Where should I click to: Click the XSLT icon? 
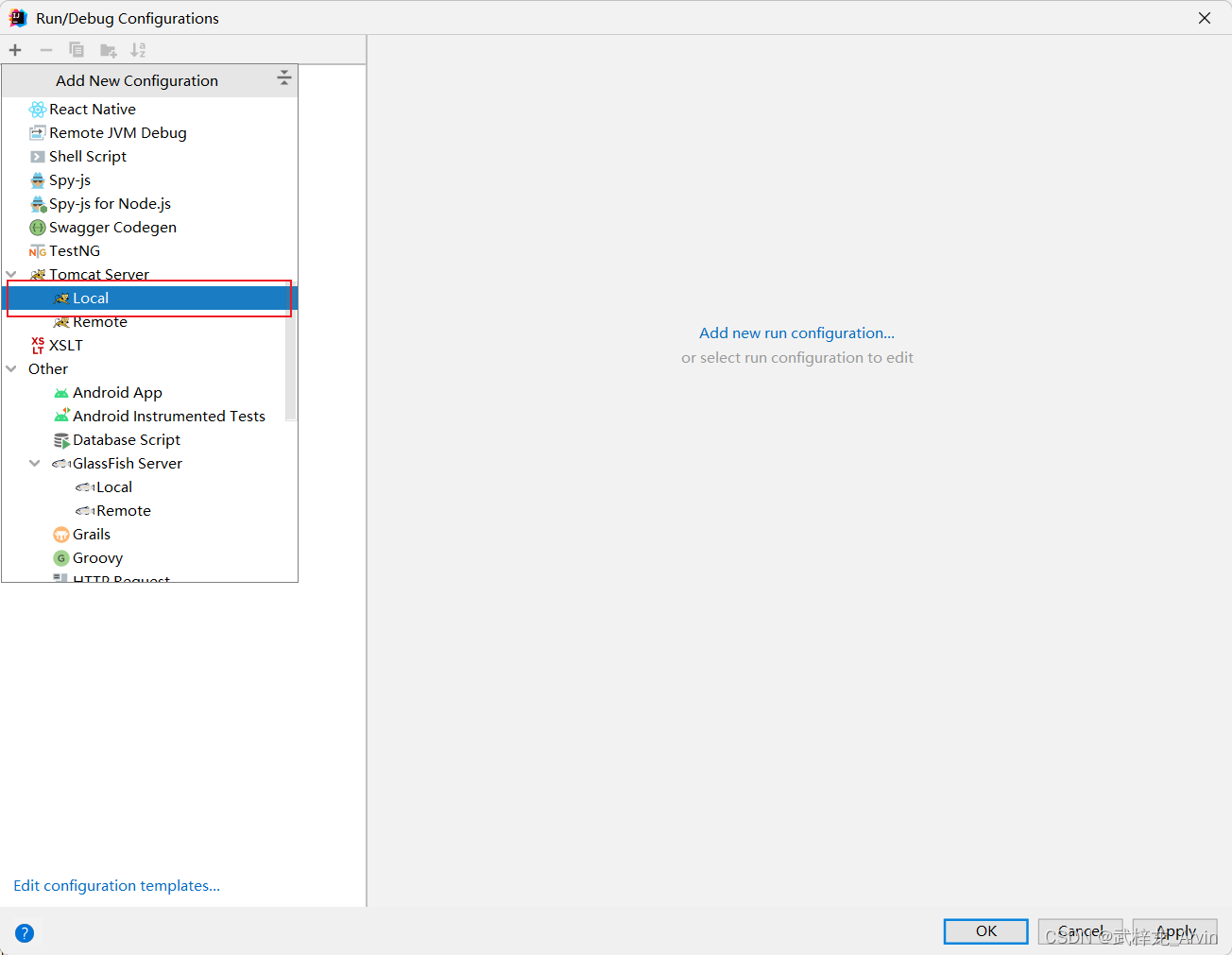coord(37,346)
